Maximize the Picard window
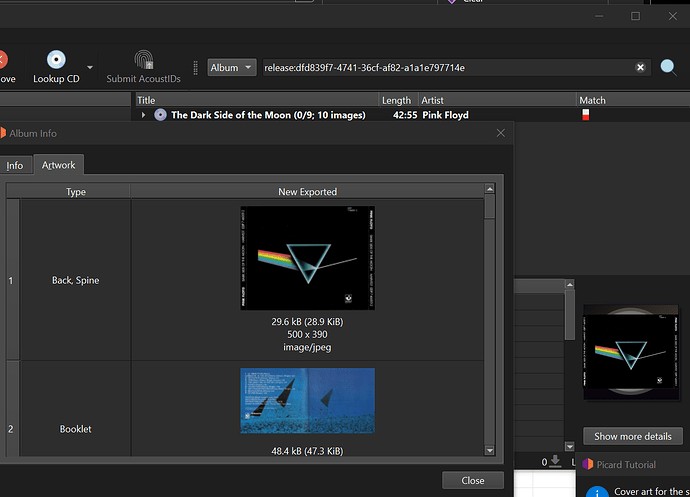 [x=635, y=16]
